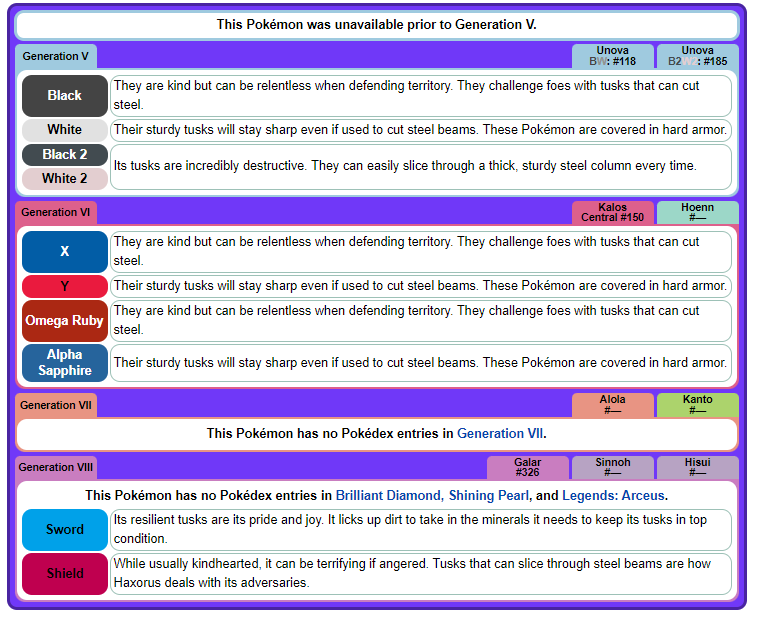Click the Shield game label
This screenshot has height=620, width=758.
(x=65, y=574)
